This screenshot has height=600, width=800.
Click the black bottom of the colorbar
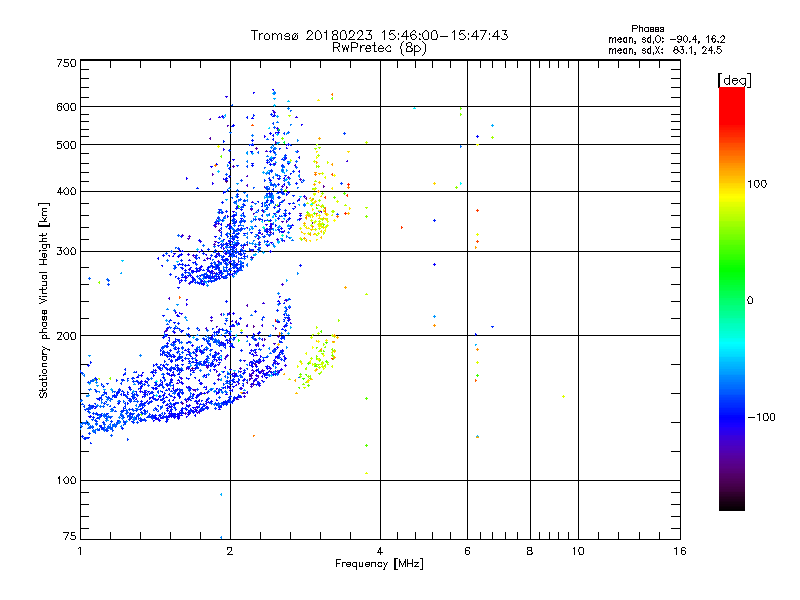(732, 503)
